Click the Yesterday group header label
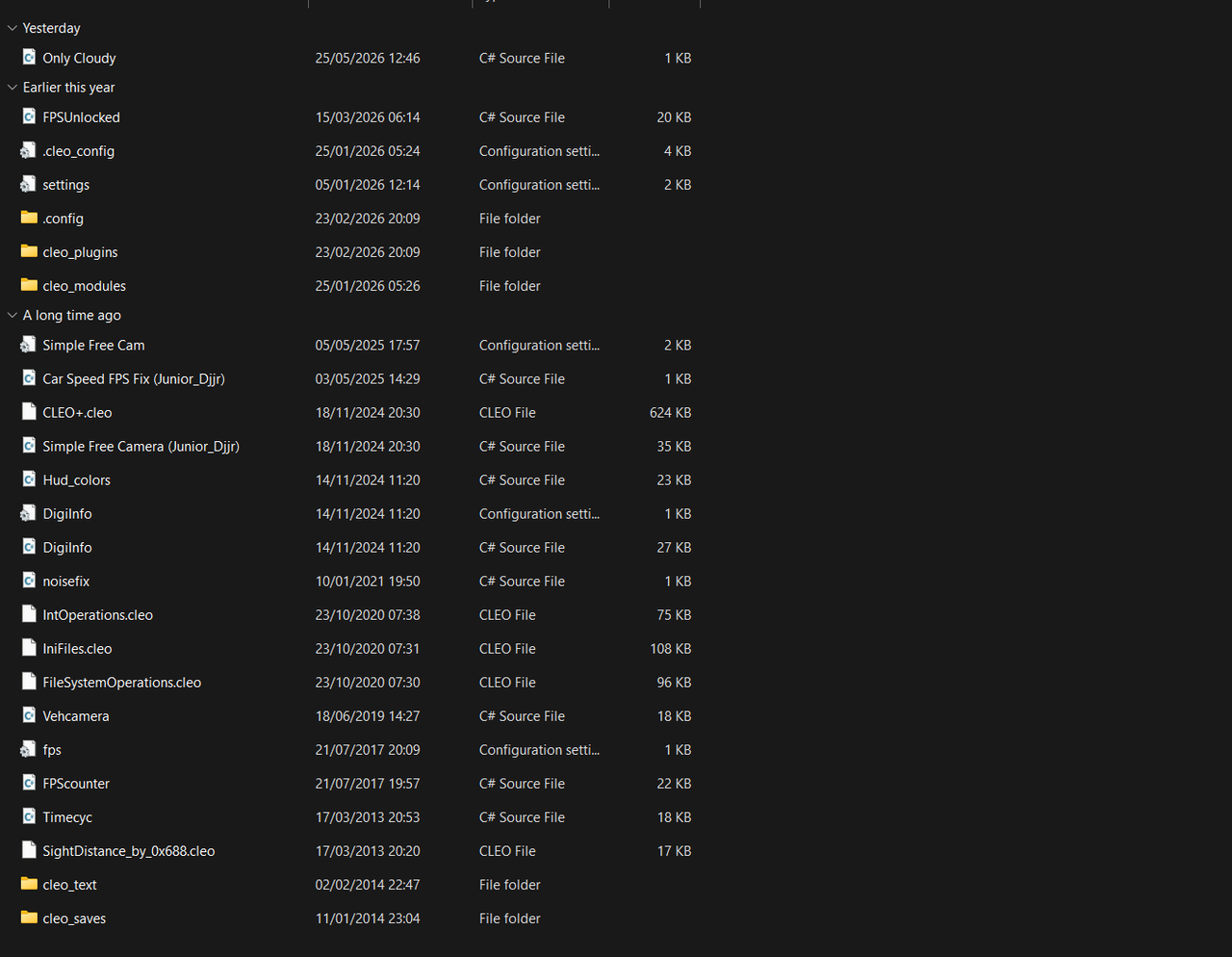 tap(52, 29)
